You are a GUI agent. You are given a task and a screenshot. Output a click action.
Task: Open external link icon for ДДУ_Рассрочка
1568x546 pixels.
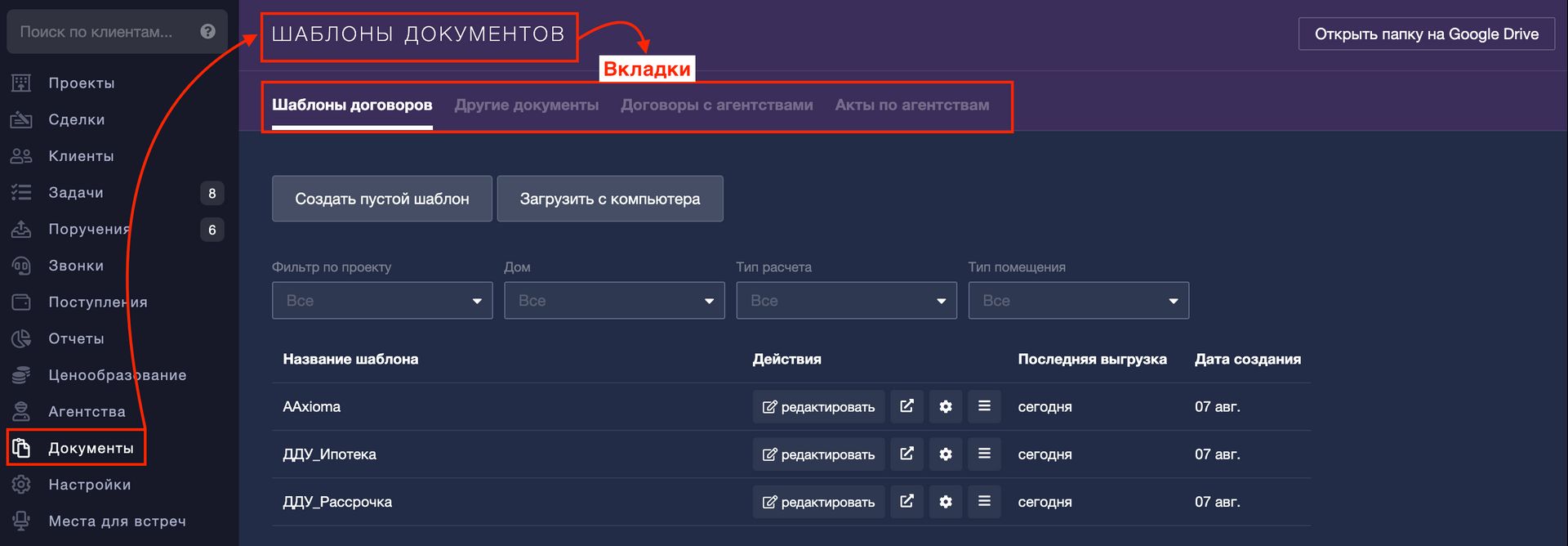coord(906,501)
